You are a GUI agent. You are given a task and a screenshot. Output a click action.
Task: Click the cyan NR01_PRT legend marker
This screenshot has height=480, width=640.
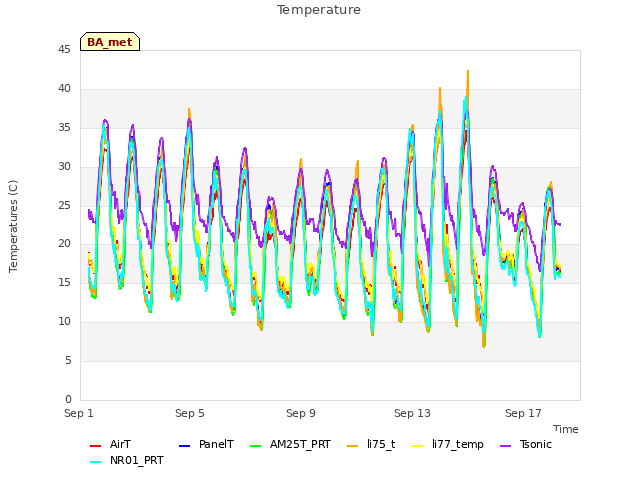pos(95,462)
